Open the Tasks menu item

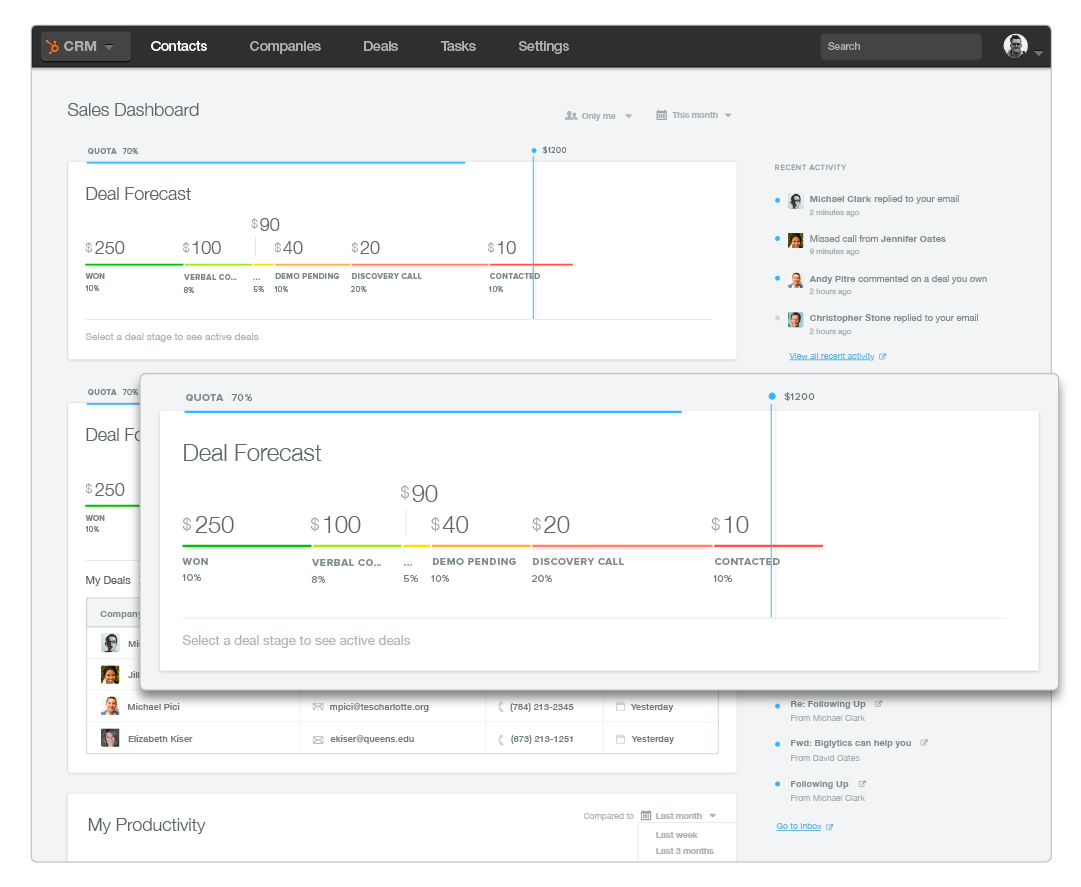tap(458, 46)
